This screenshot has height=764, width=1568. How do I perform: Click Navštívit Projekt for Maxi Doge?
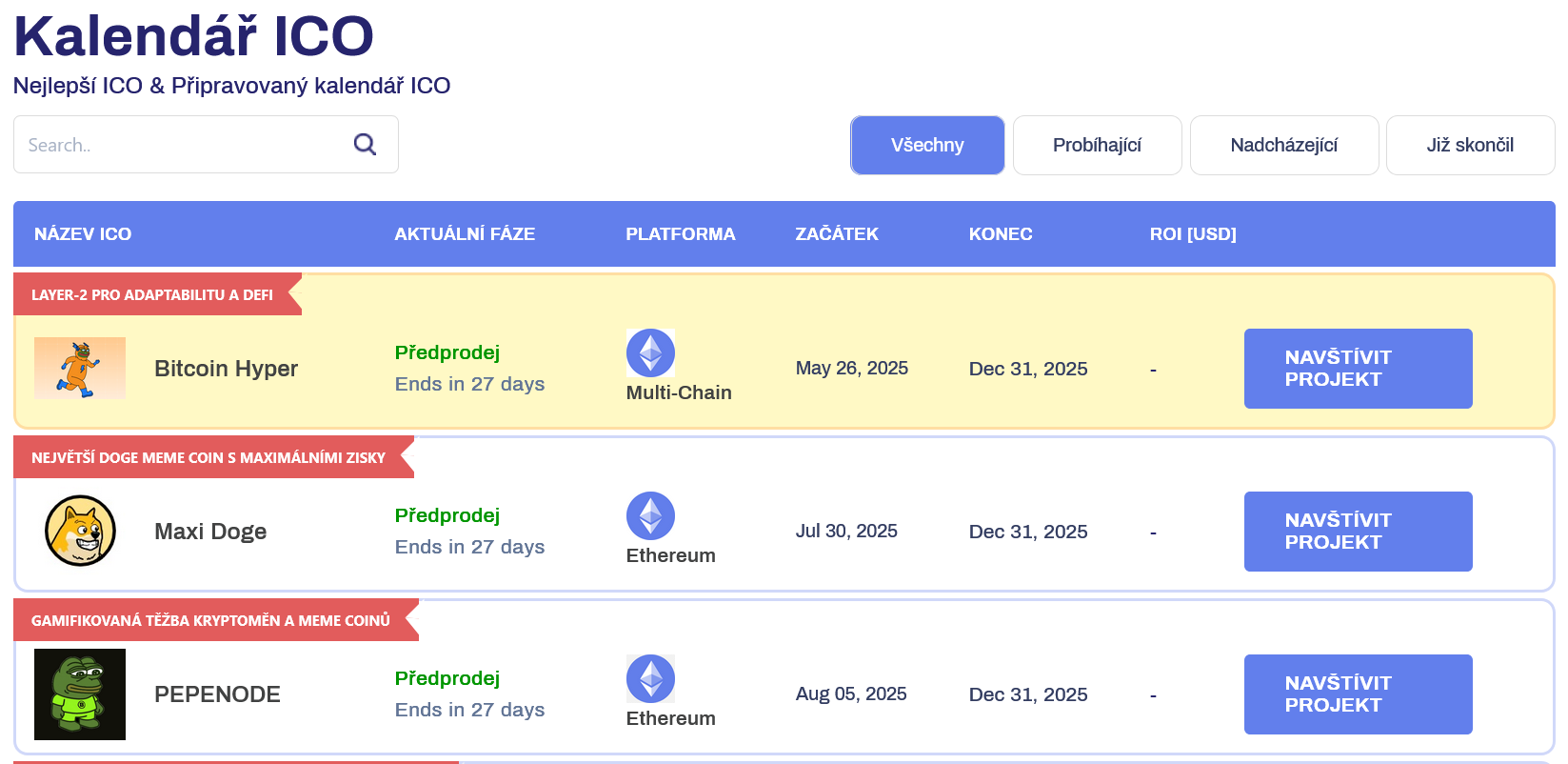(x=1358, y=532)
